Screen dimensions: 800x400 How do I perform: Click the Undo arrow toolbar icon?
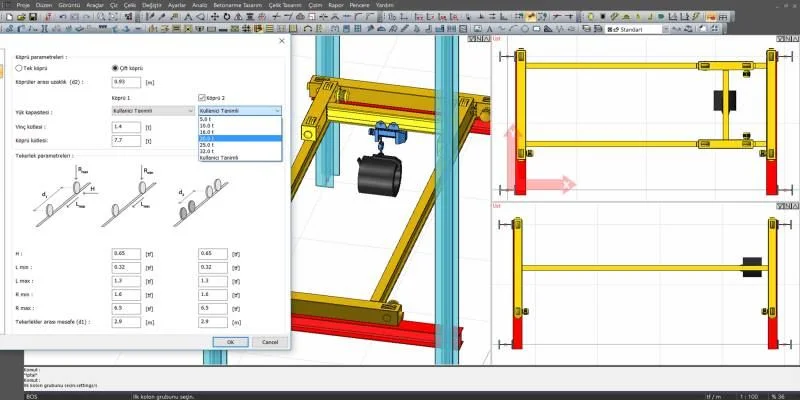(x=63, y=17)
